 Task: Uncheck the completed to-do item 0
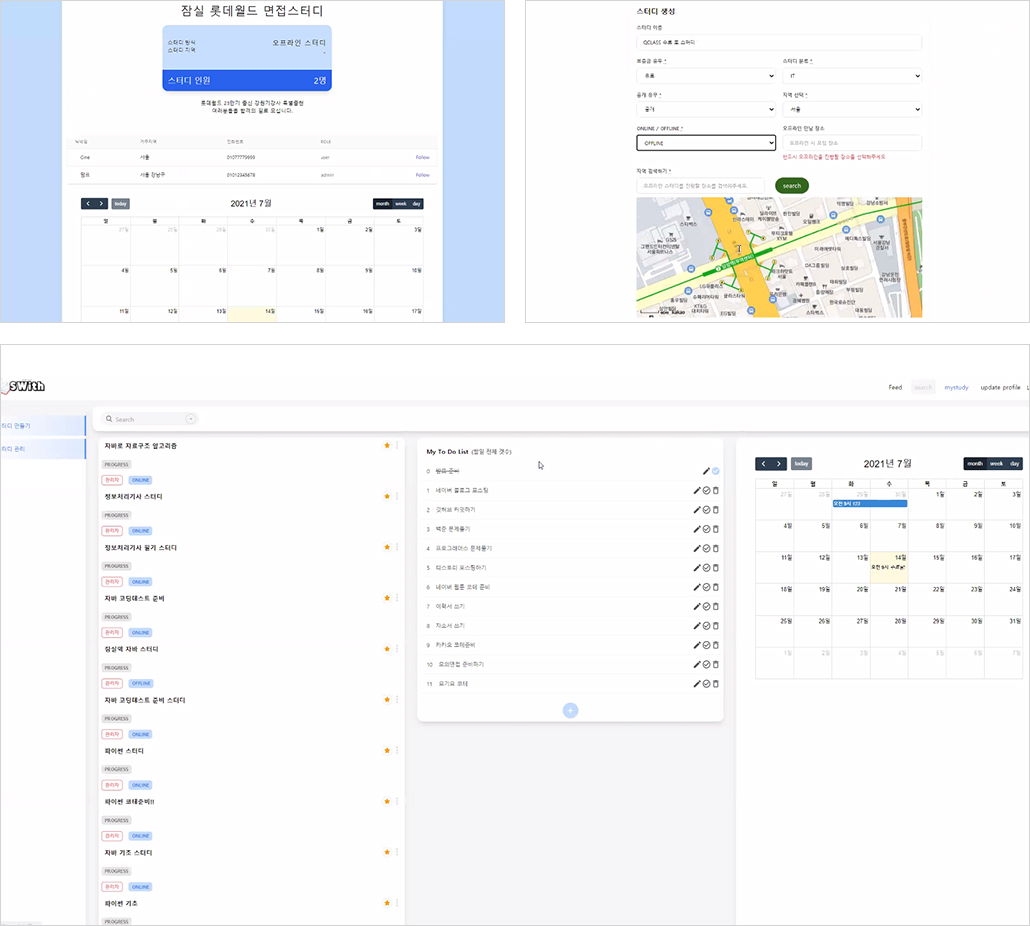[x=716, y=471]
